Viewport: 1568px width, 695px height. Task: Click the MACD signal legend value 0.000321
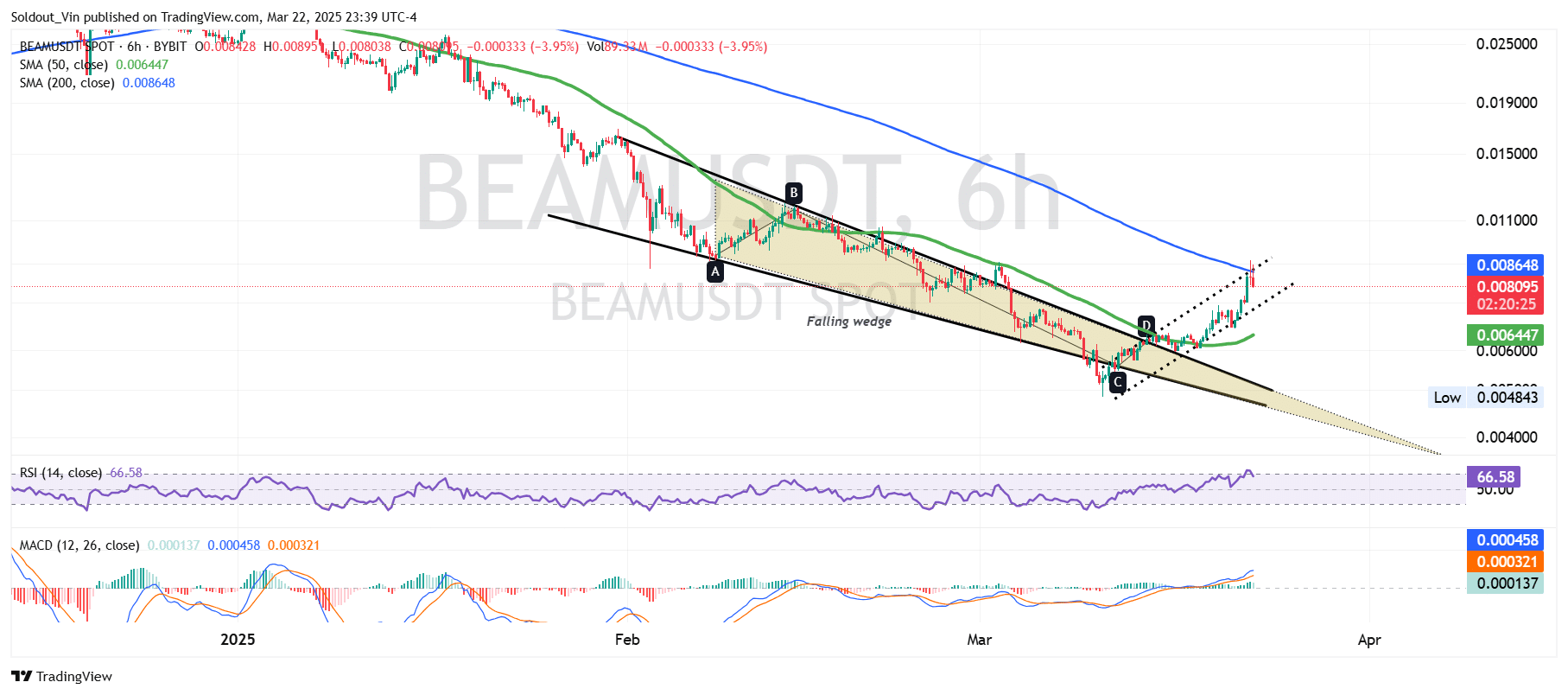tap(294, 545)
